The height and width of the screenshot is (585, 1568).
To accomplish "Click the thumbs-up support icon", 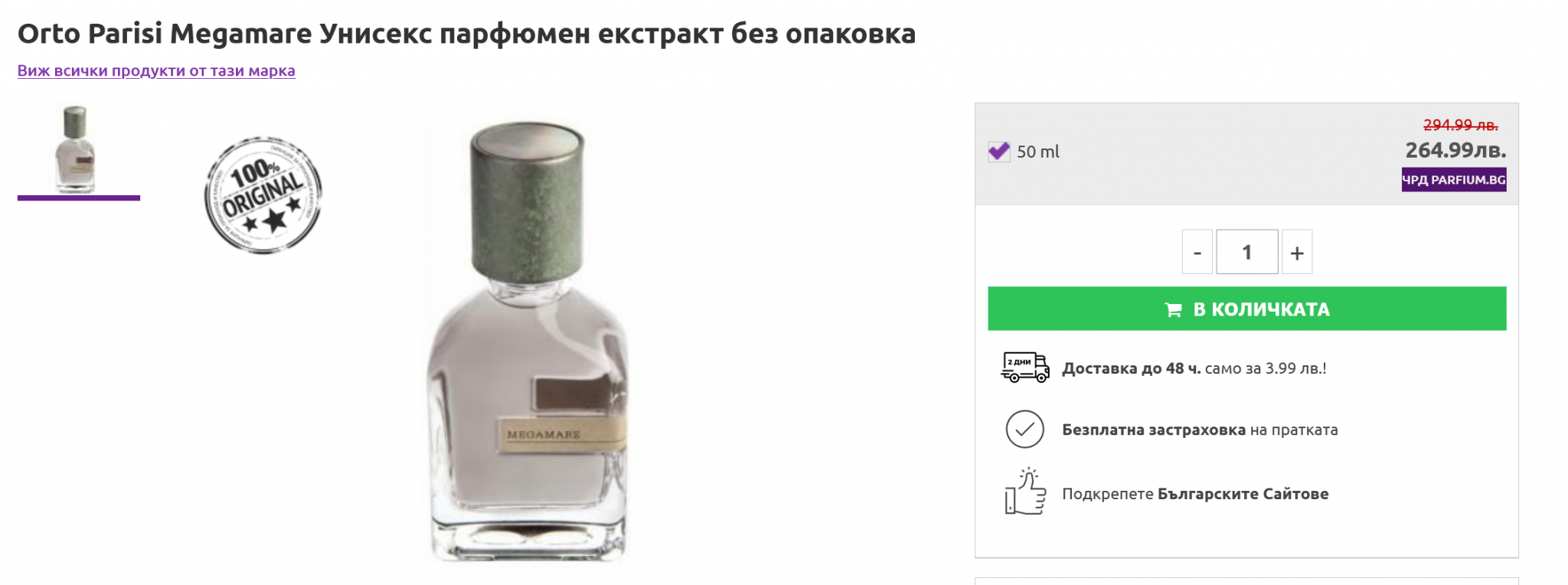I will (1024, 492).
